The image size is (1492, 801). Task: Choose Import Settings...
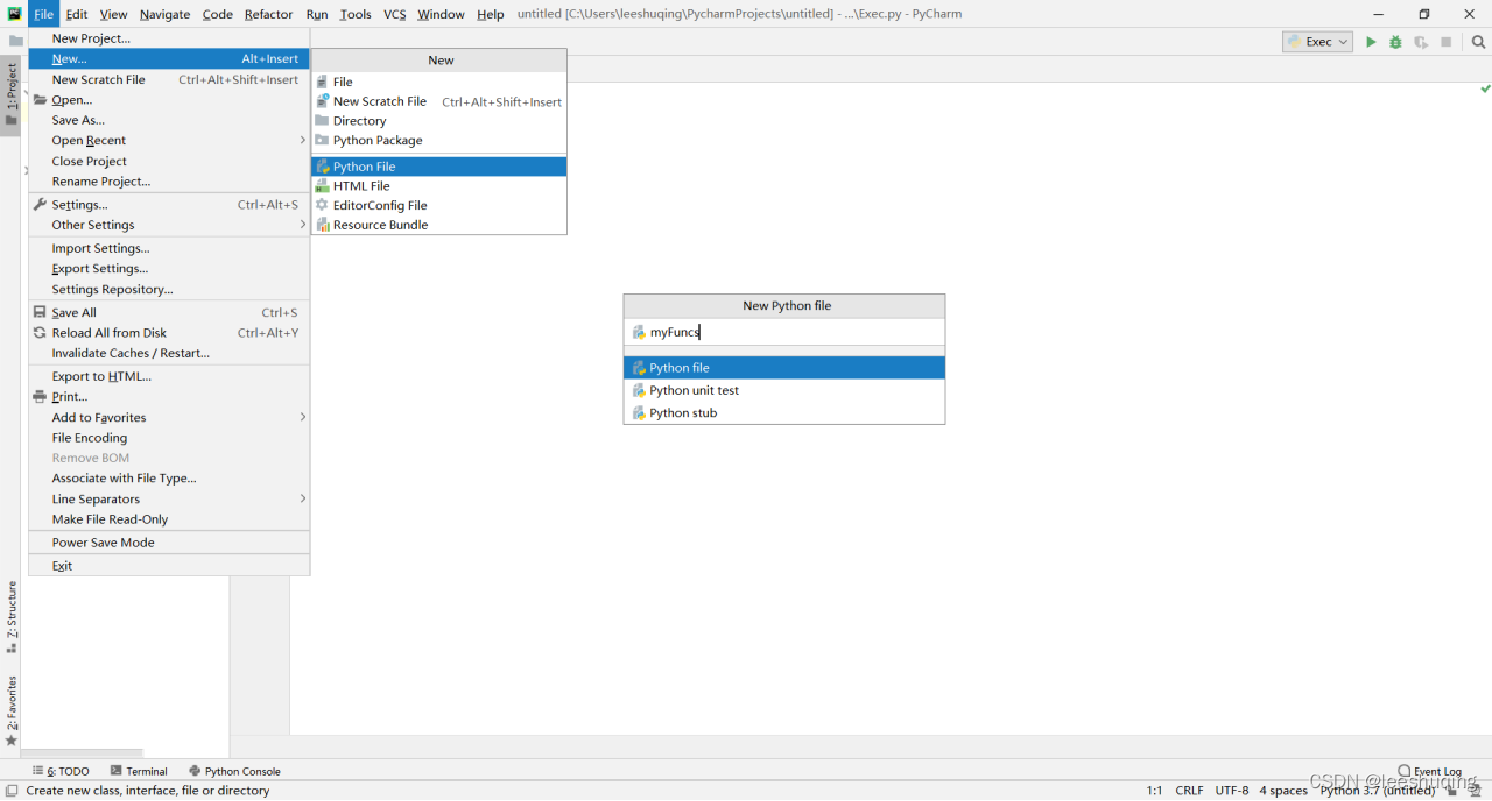click(168, 248)
